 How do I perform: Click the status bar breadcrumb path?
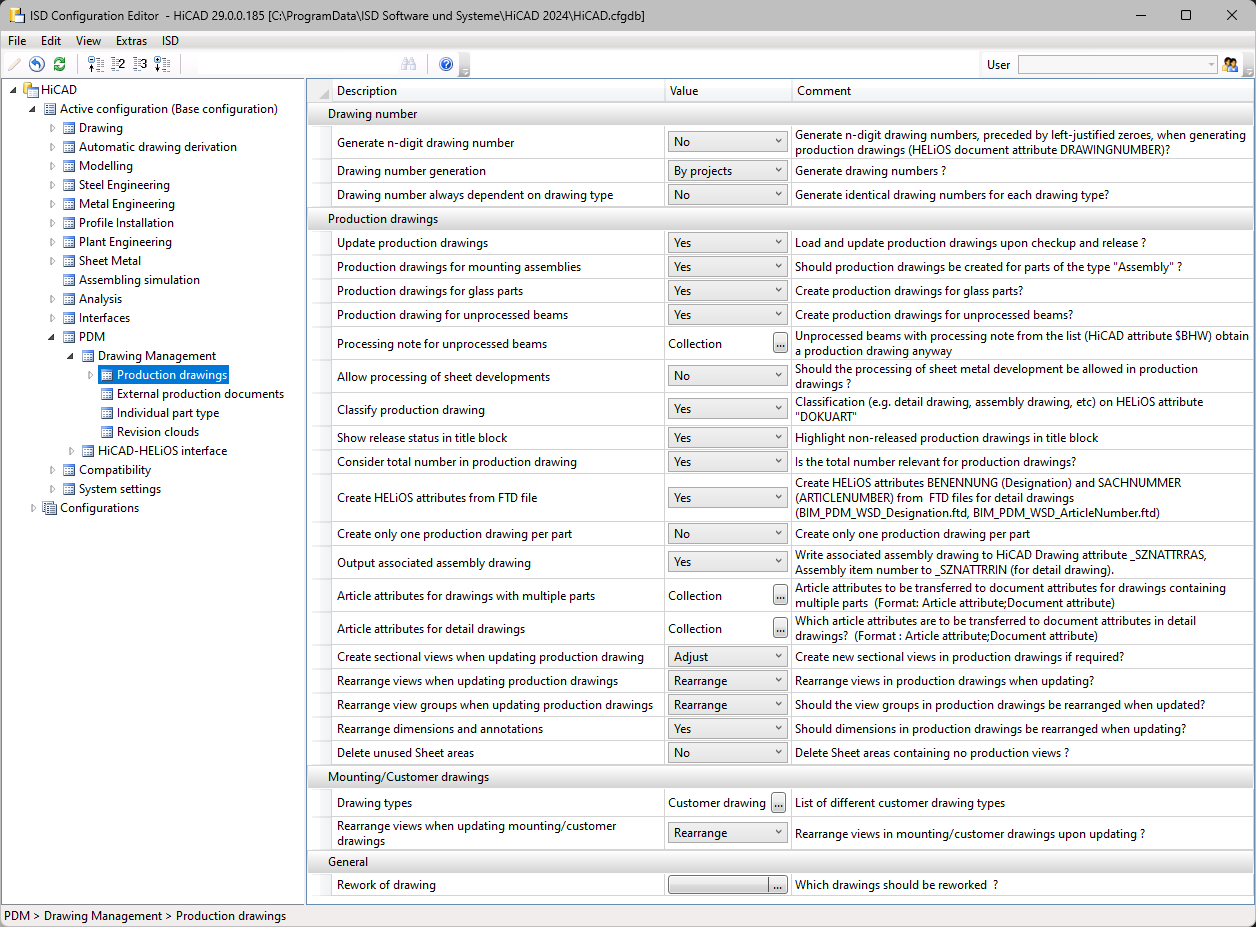145,916
